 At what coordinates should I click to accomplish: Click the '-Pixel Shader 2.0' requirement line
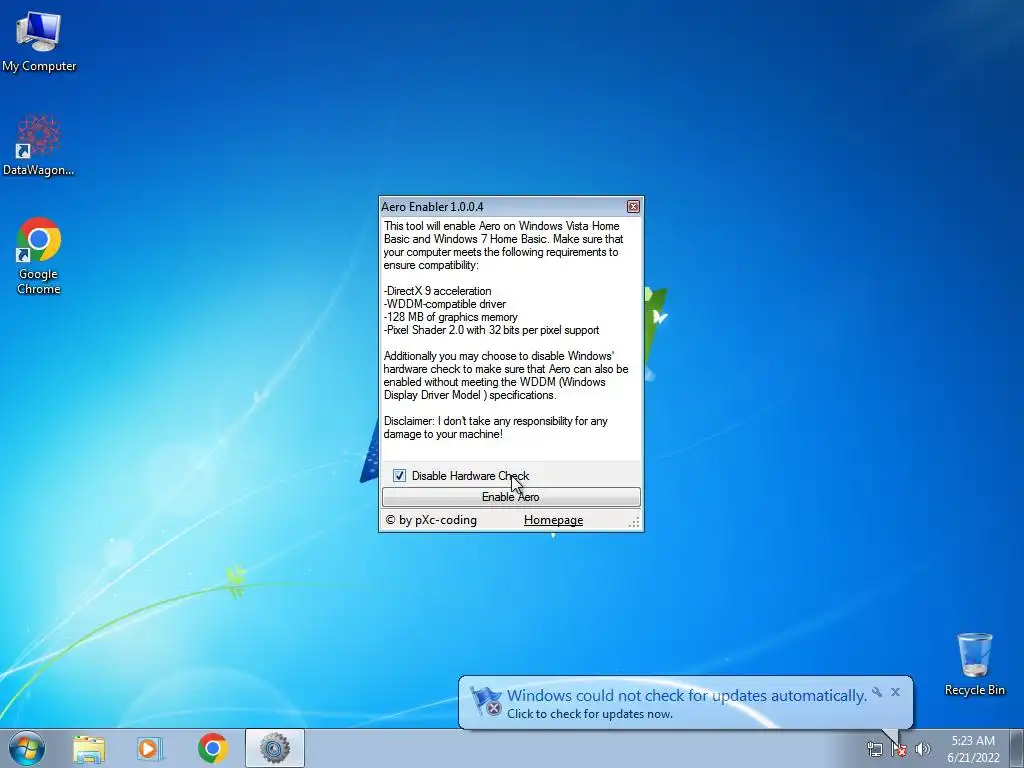pyautogui.click(x=491, y=330)
